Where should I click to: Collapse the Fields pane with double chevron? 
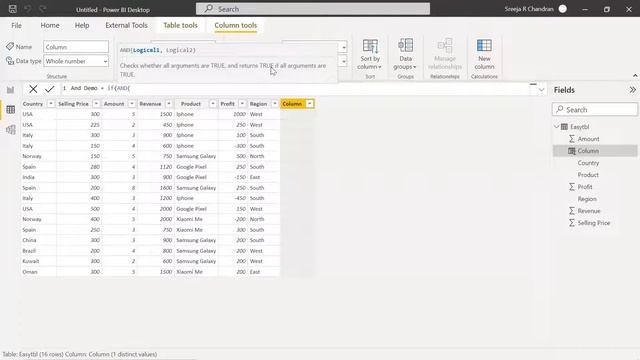[x=632, y=90]
